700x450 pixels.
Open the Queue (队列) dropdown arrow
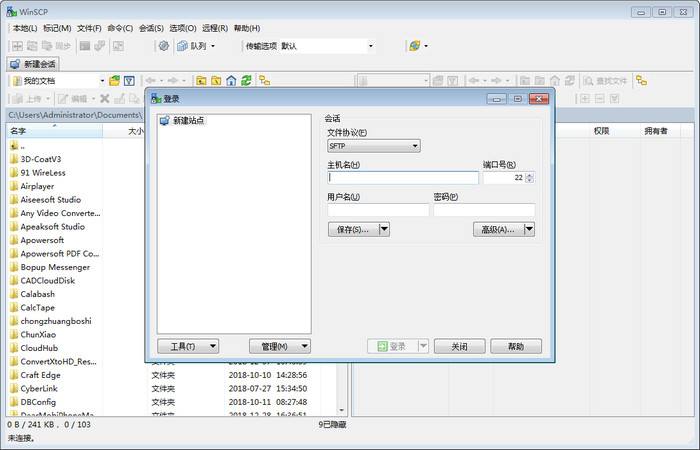pyautogui.click(x=213, y=46)
